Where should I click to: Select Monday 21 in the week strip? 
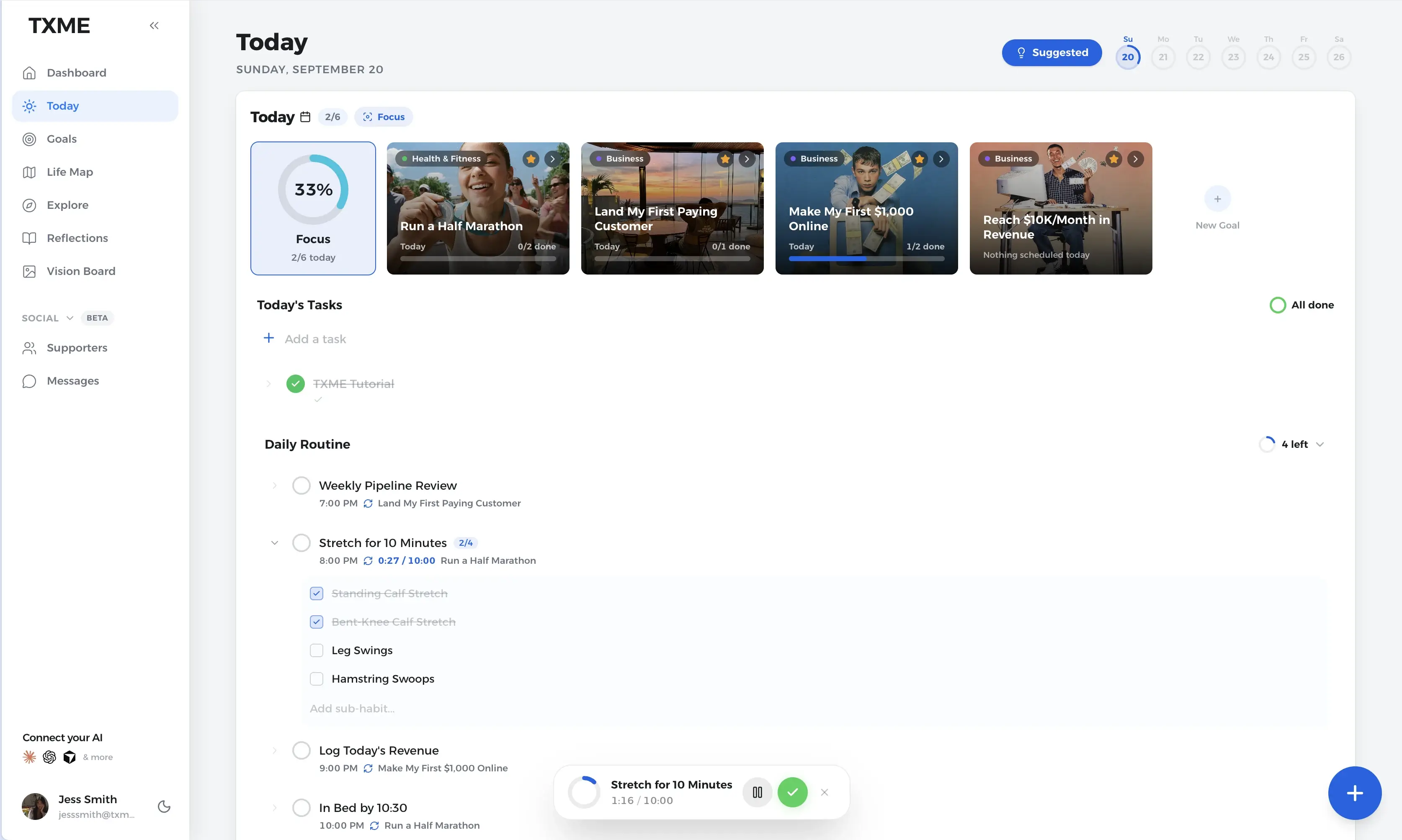(x=1163, y=57)
